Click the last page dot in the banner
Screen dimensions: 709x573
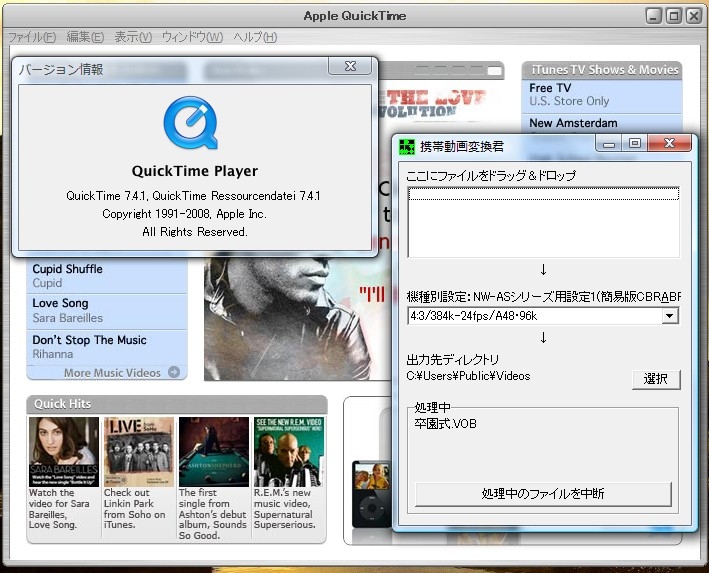[x=495, y=71]
